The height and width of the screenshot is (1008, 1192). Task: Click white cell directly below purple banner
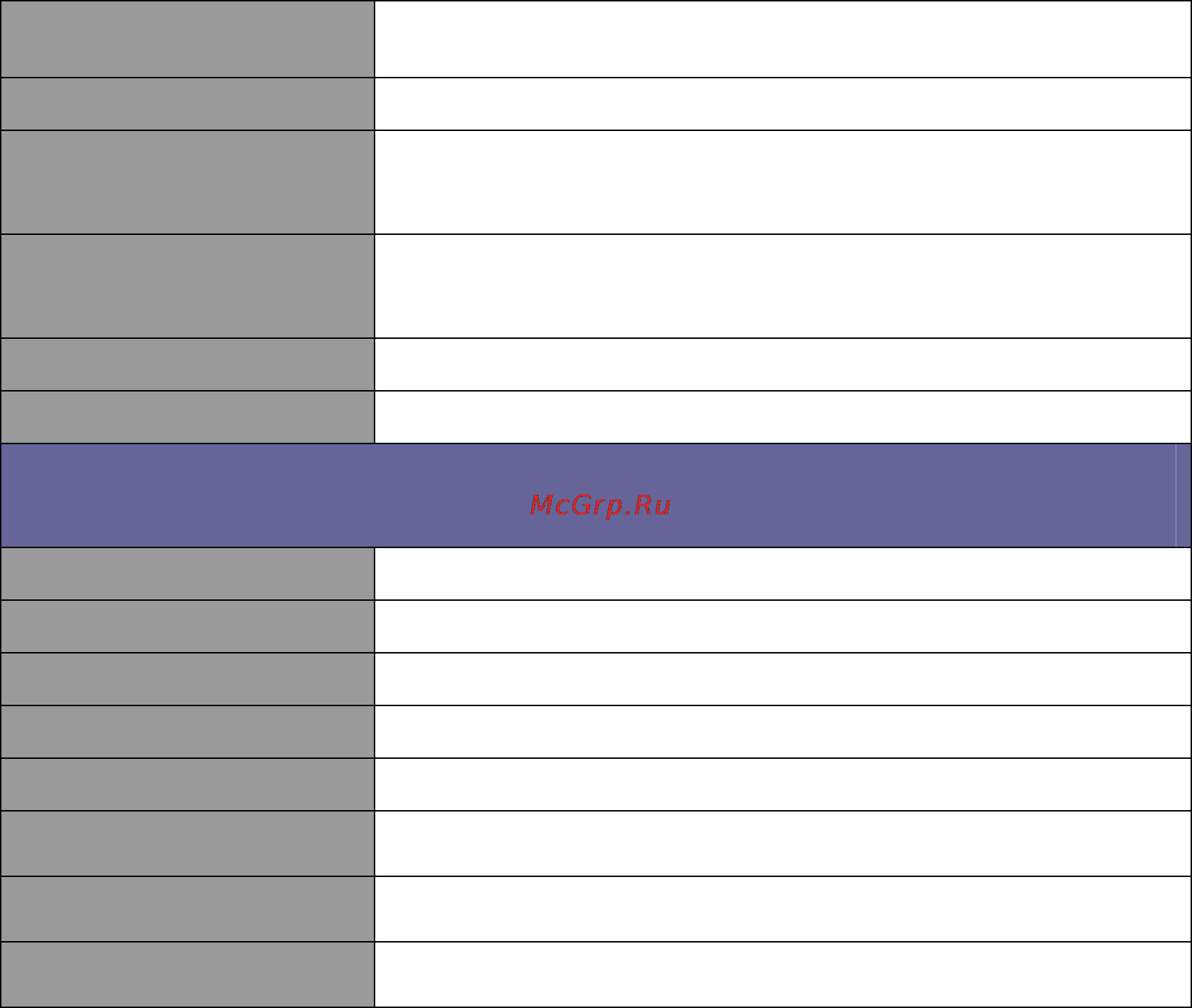coord(783,574)
